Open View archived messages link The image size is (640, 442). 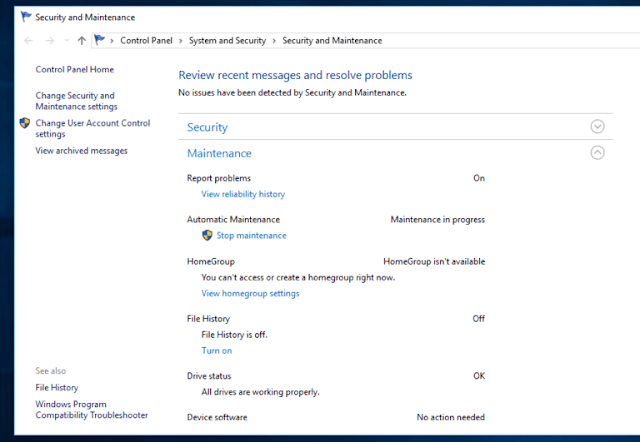point(81,151)
